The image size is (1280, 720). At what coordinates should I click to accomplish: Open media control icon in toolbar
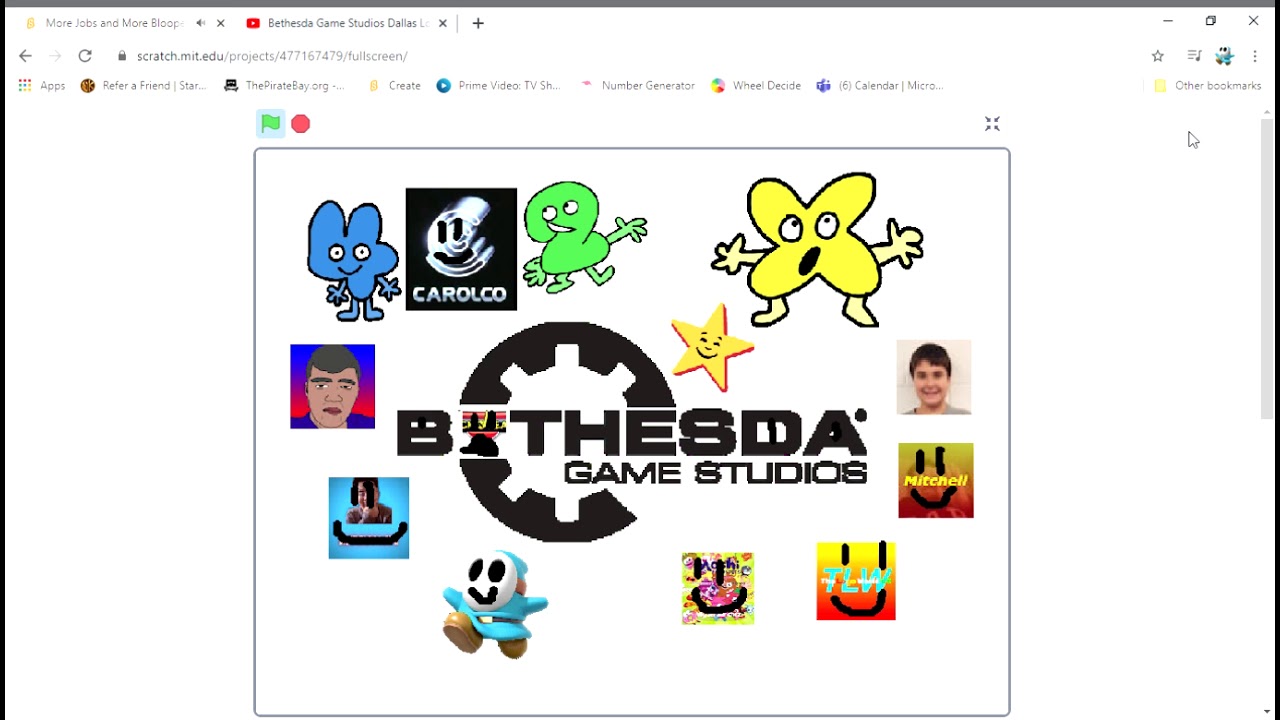pos(1194,56)
